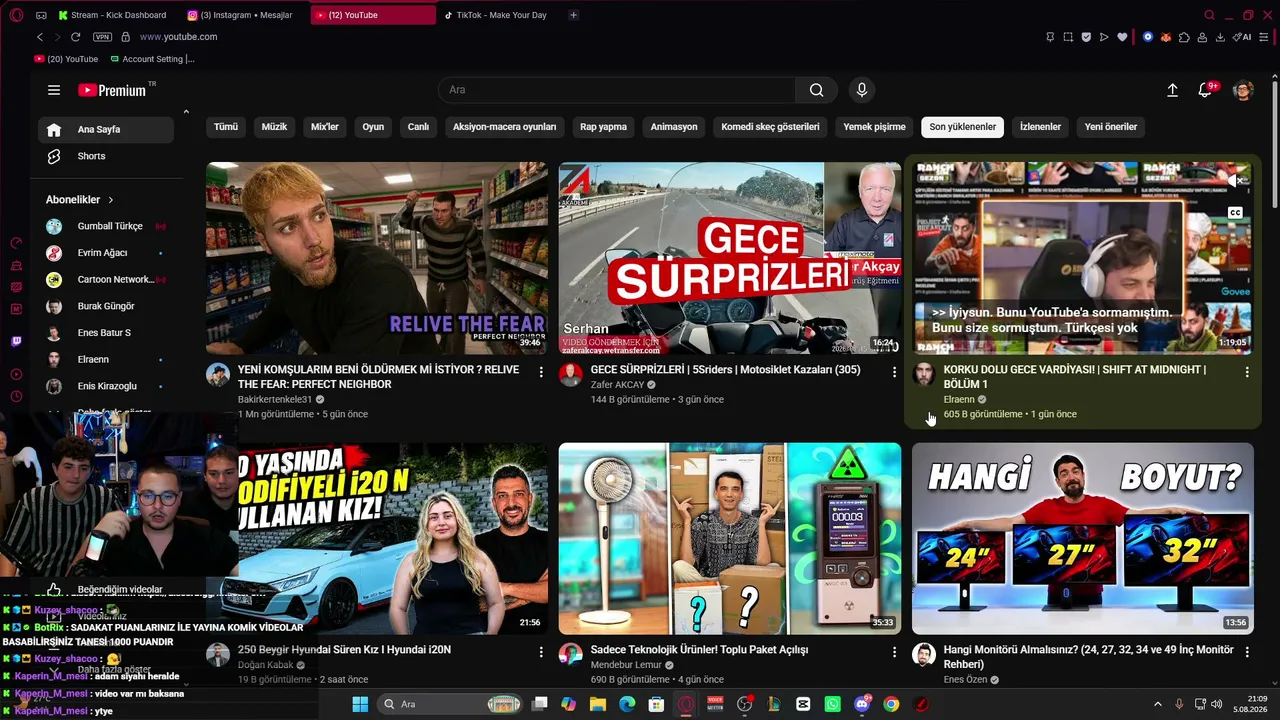This screenshot has width=1280, height=720.
Task: Click the Opera heart bookmark icon
Action: [x=1122, y=37]
